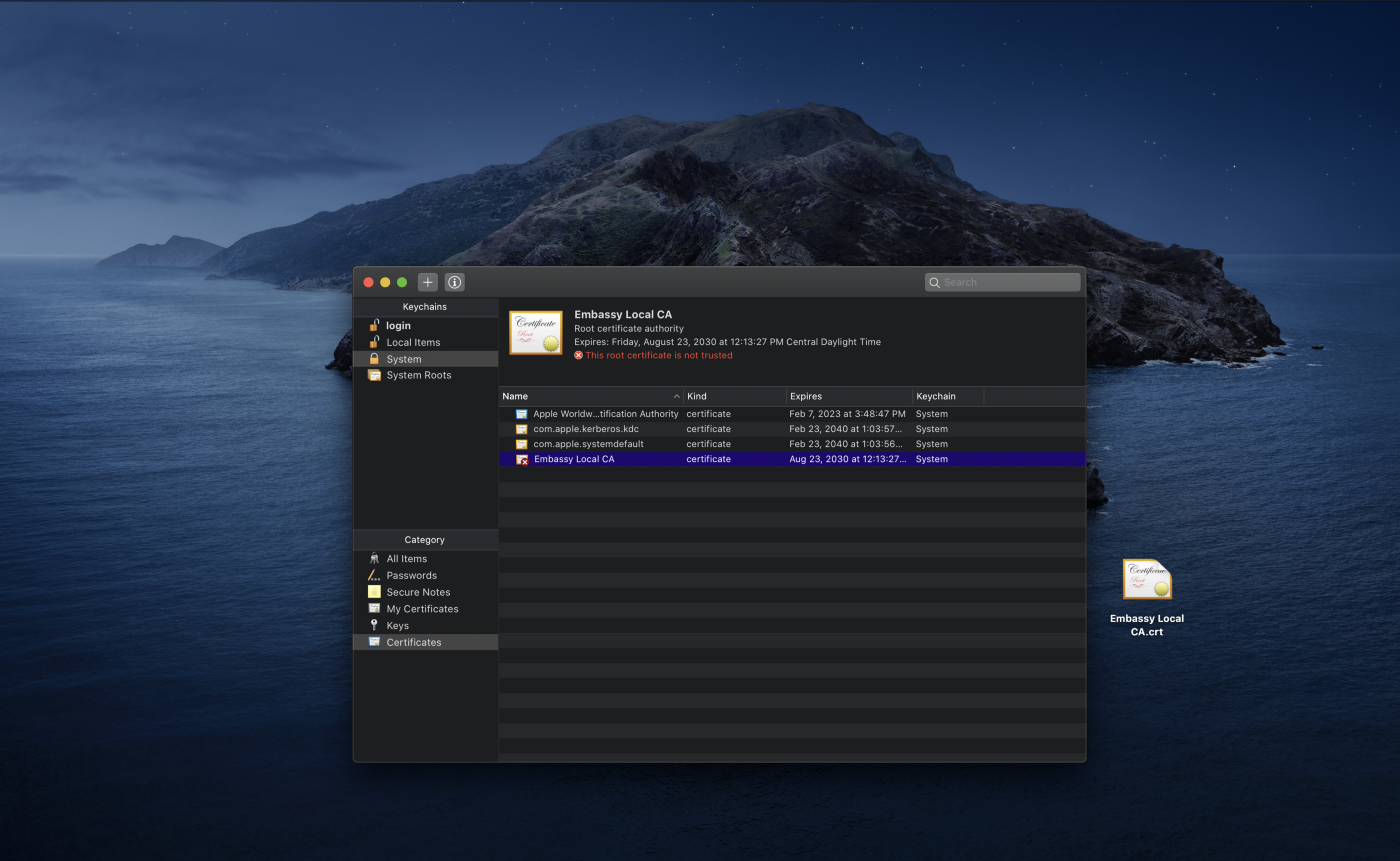
Task: Click the Keychain column header
Action: (x=946, y=396)
